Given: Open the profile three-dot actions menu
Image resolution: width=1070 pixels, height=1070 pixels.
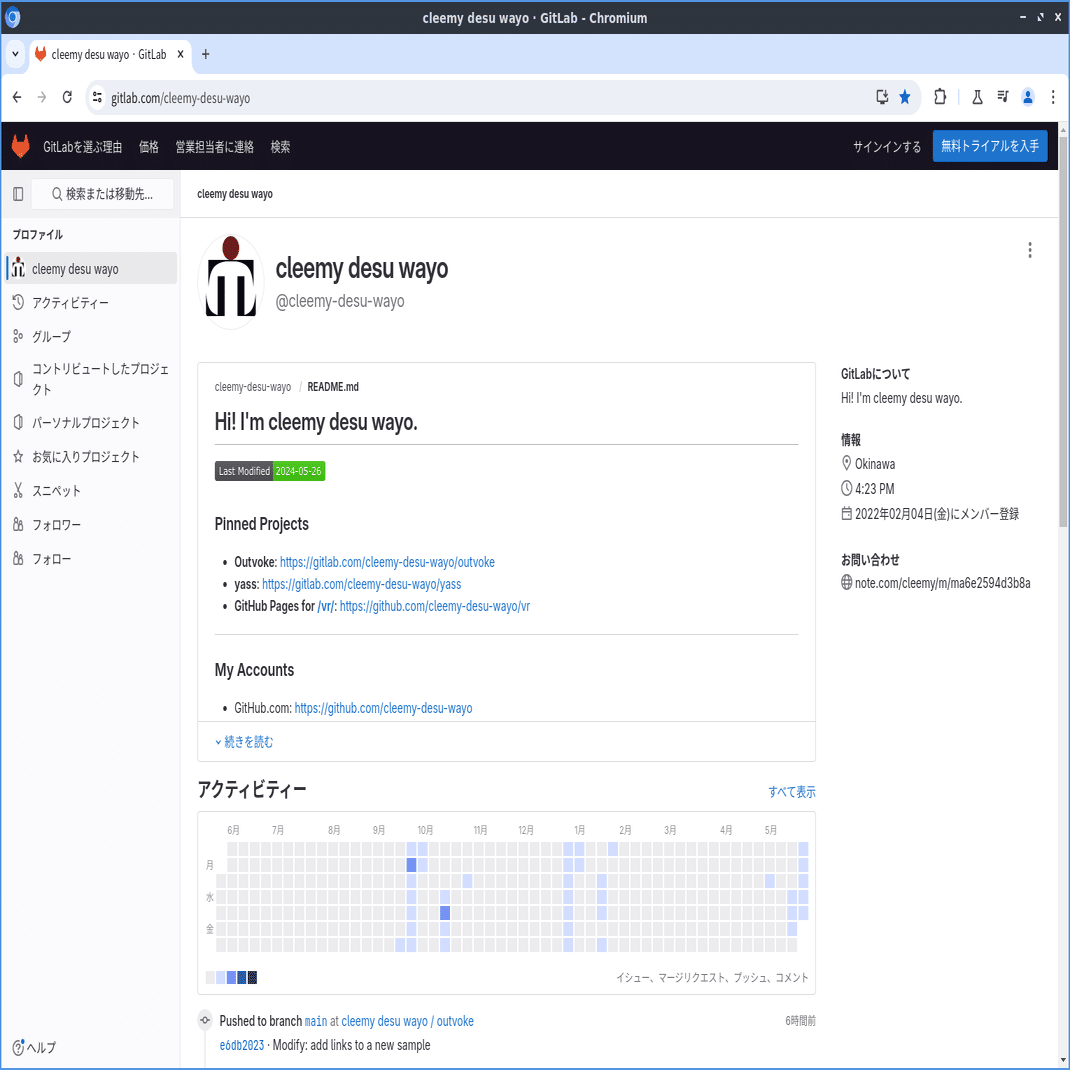Looking at the screenshot, I should point(1030,250).
